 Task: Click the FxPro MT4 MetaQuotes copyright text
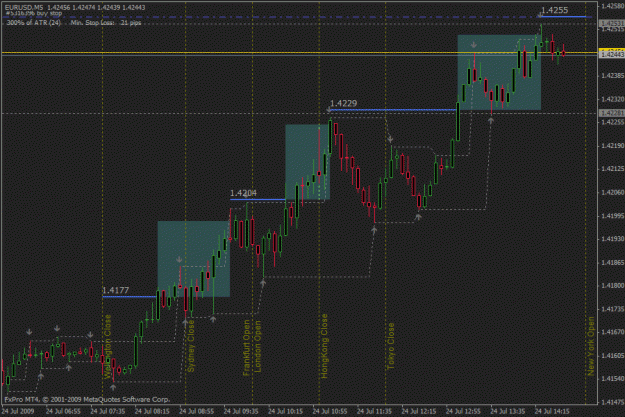(x=87, y=399)
